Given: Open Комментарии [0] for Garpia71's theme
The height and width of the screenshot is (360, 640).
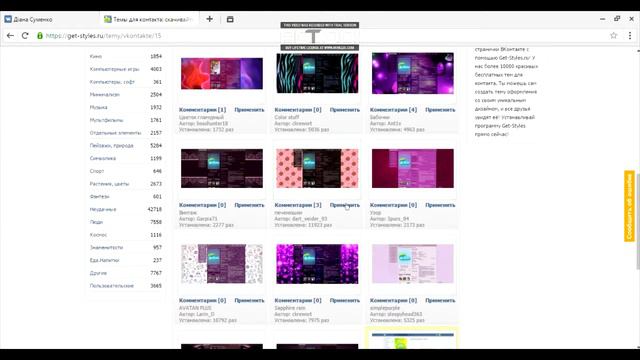Looking at the screenshot, I should pyautogui.click(x=202, y=205).
